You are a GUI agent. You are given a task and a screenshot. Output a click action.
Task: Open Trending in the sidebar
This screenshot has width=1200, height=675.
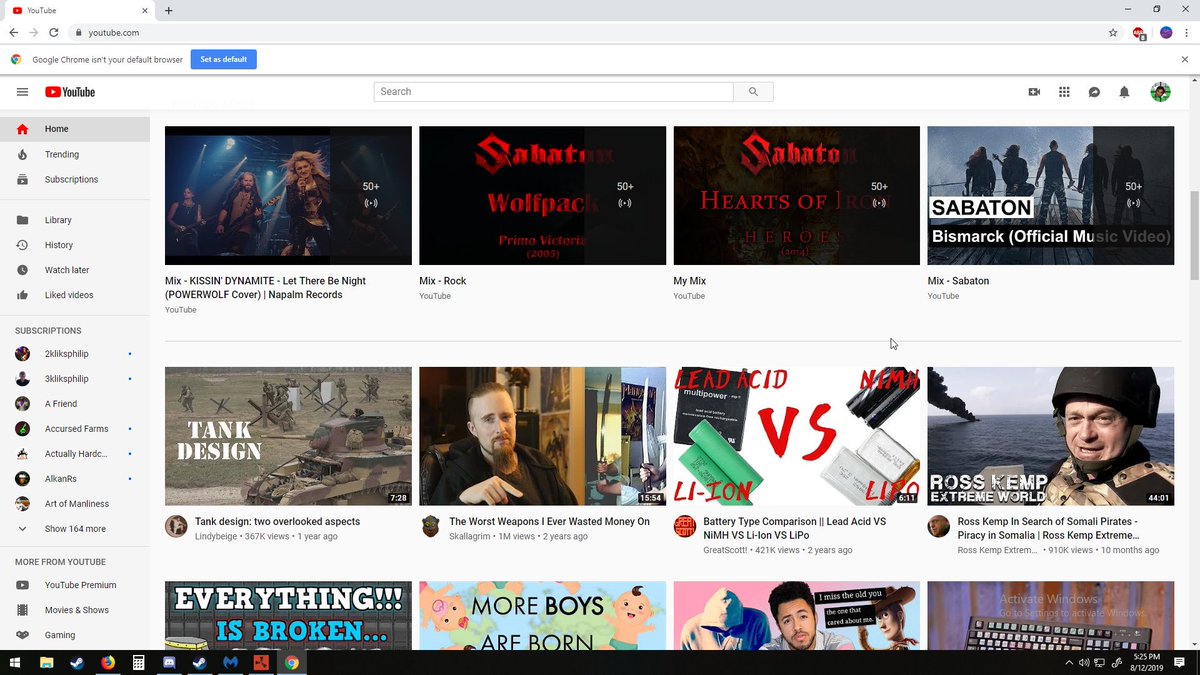(75, 154)
